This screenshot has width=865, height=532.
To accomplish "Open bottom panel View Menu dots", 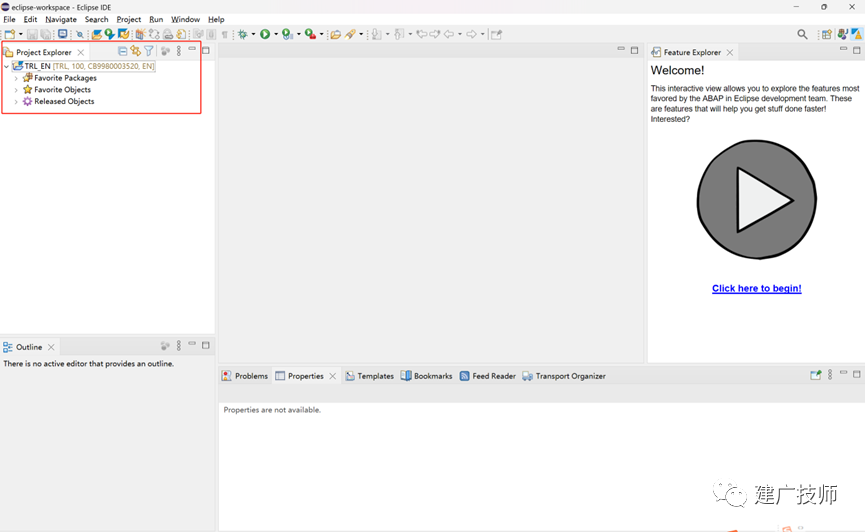I will pos(830,375).
